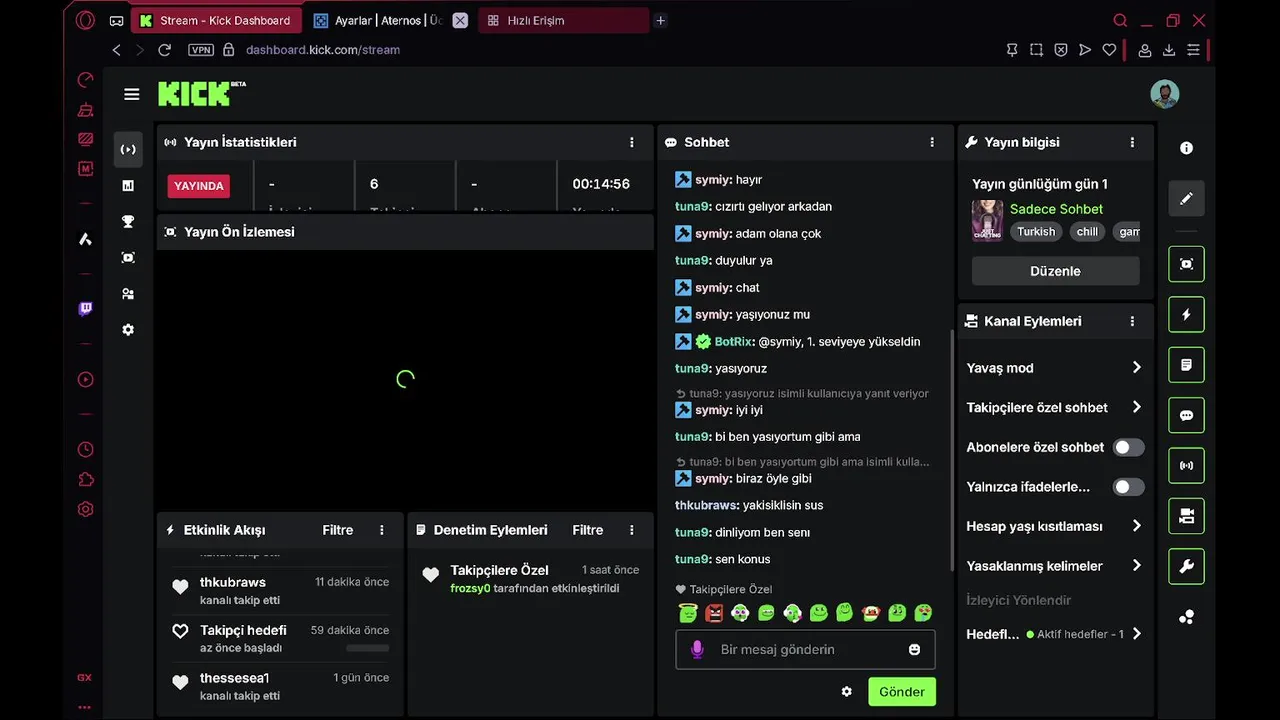The width and height of the screenshot is (1280, 720).
Task: Open community people icon in Kick sidebar
Action: pos(128,294)
